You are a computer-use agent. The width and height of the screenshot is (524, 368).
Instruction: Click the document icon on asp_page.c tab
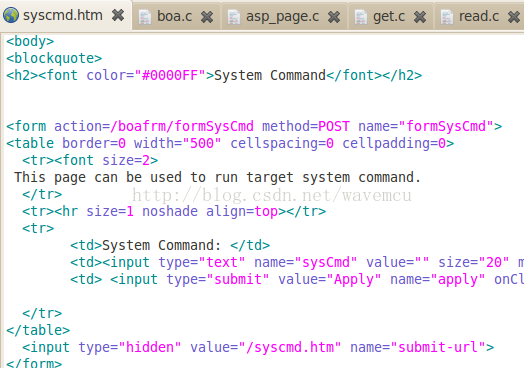(234, 17)
